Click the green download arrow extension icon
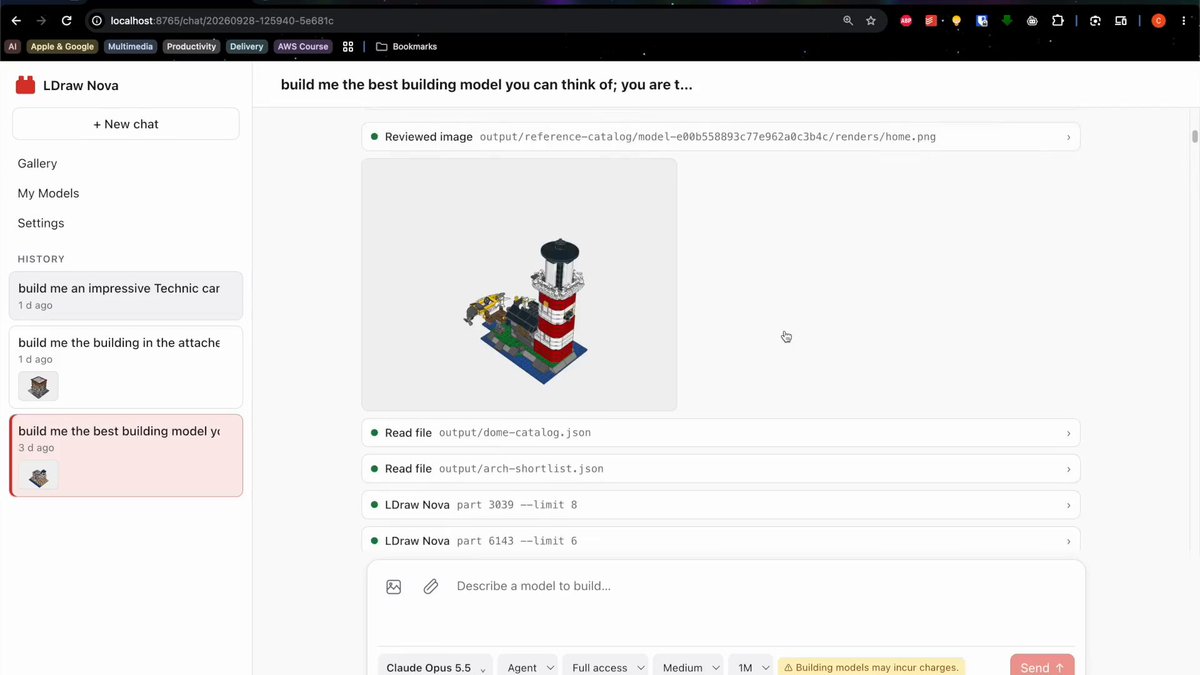Image resolution: width=1200 pixels, height=675 pixels. click(1007, 20)
